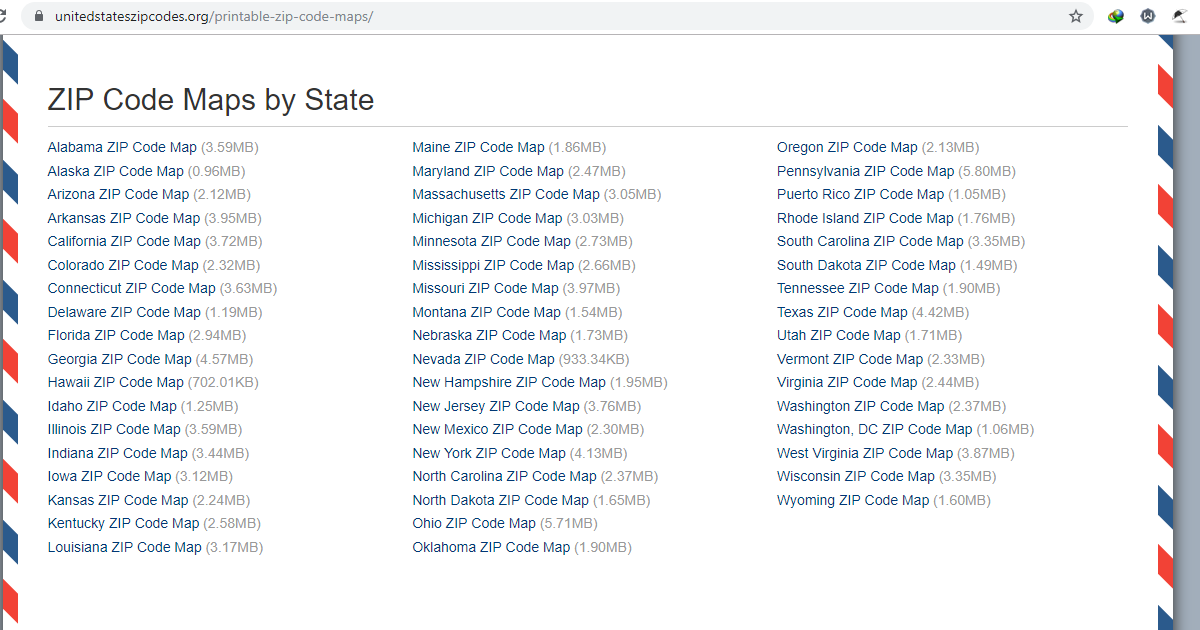This screenshot has width=1200, height=630.
Task: Click the umbrella extension icon
Action: (1181, 17)
